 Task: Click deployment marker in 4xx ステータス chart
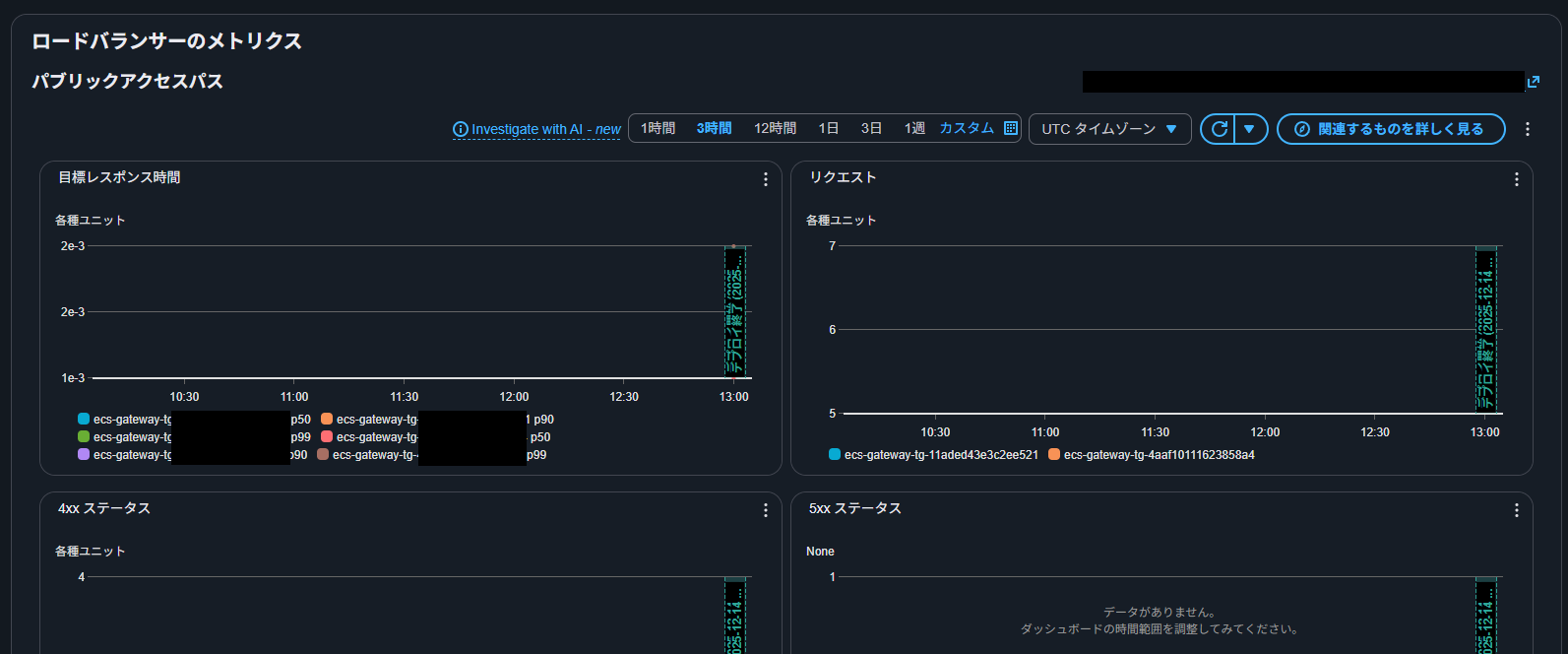coord(734,616)
